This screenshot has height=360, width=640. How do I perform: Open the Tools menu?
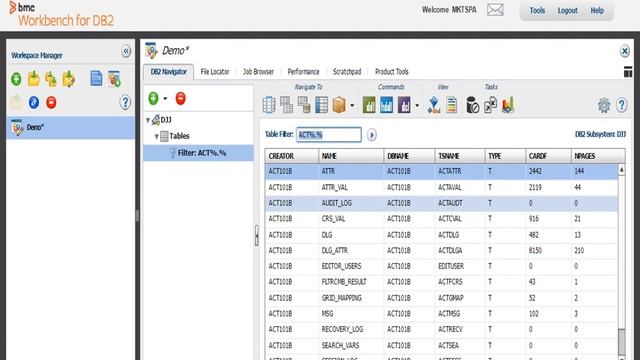(x=537, y=11)
